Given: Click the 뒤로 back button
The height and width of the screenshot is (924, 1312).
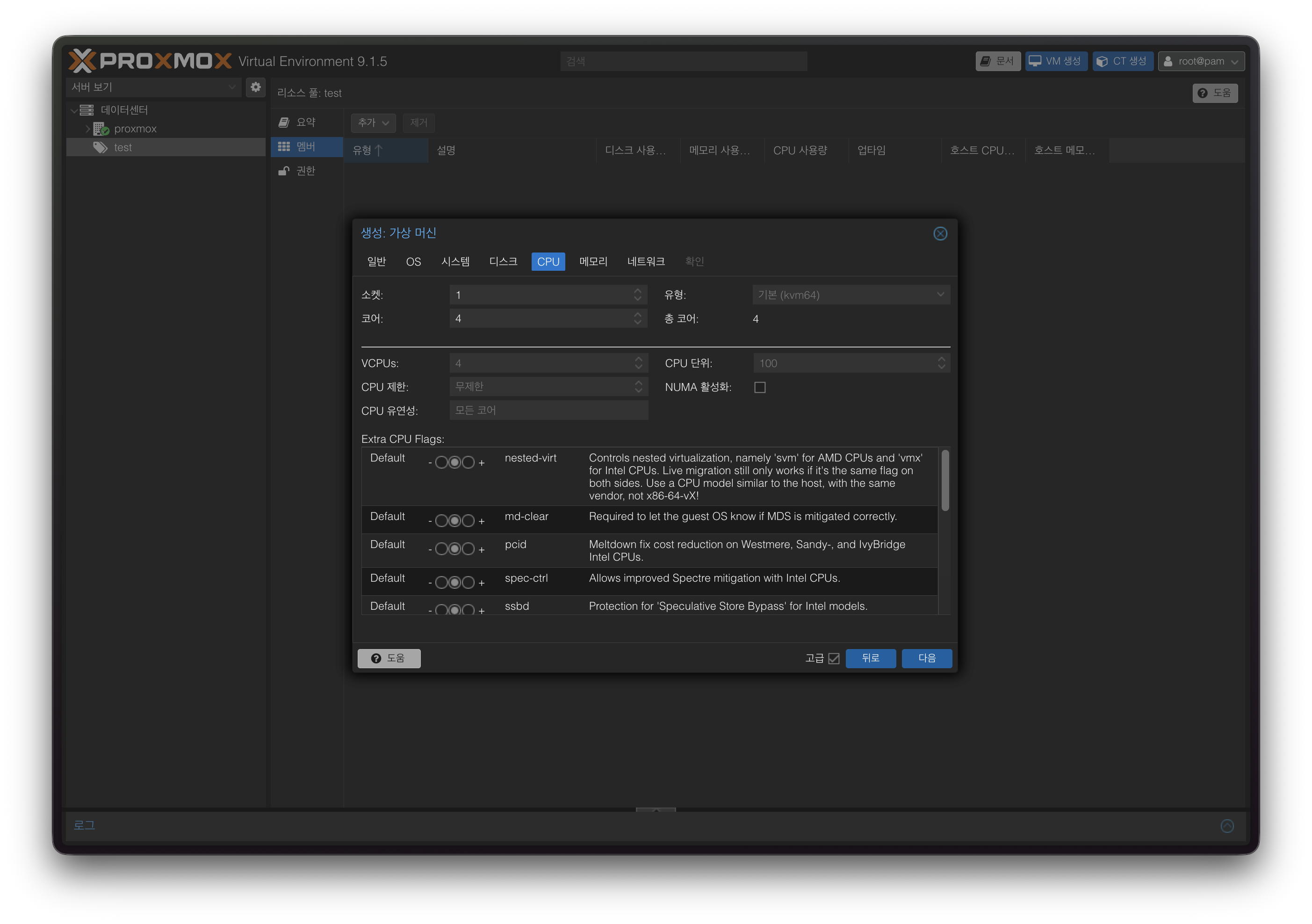Looking at the screenshot, I should tap(870, 658).
